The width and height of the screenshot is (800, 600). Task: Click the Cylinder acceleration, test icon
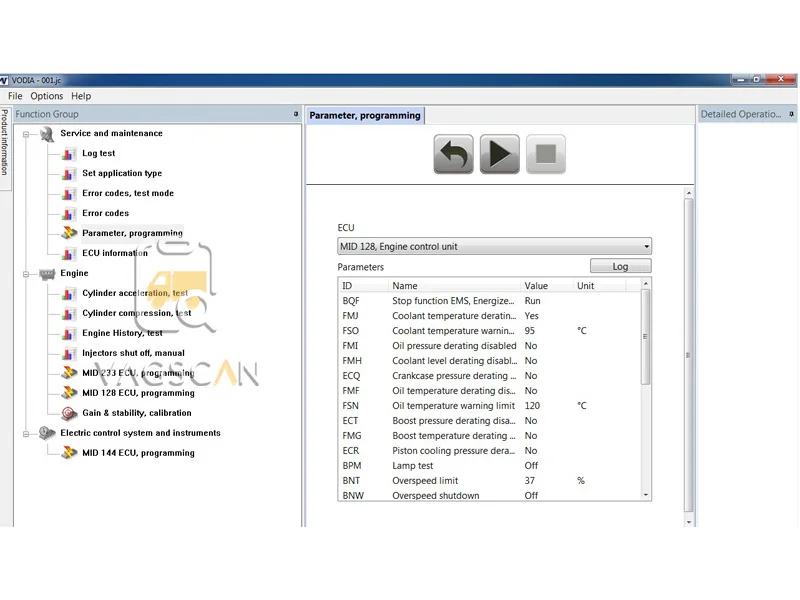click(68, 293)
